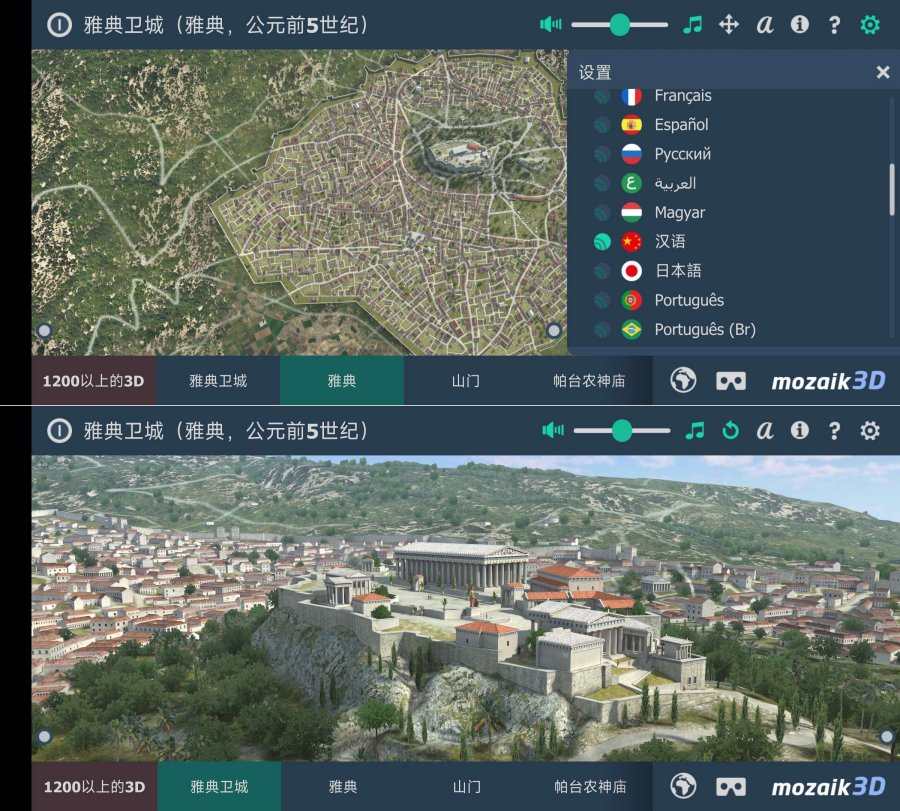Adjust the volume slider in bottom screen

(622, 430)
